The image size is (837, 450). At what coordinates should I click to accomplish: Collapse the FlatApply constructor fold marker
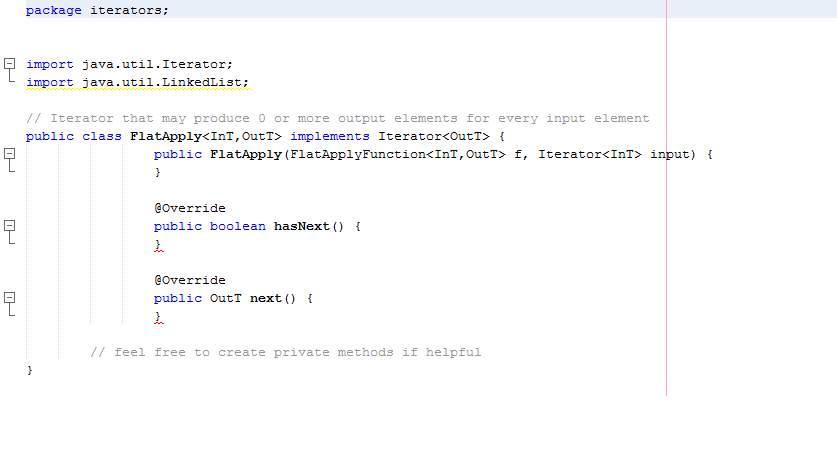(x=10, y=154)
